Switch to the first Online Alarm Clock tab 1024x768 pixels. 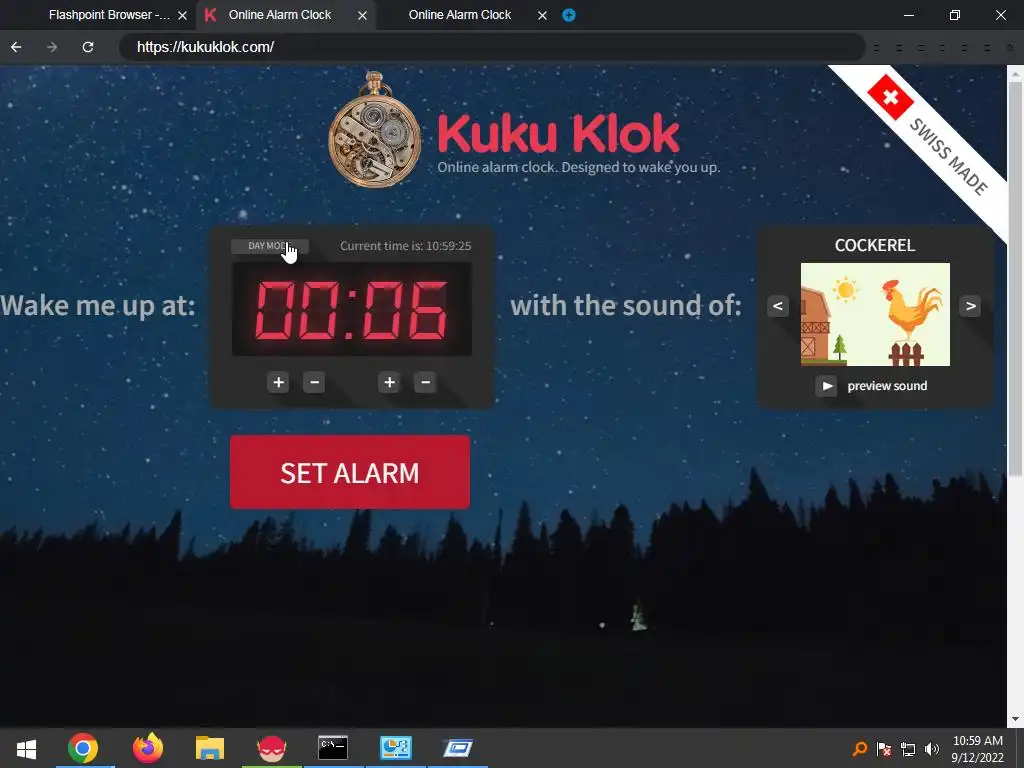click(x=280, y=14)
